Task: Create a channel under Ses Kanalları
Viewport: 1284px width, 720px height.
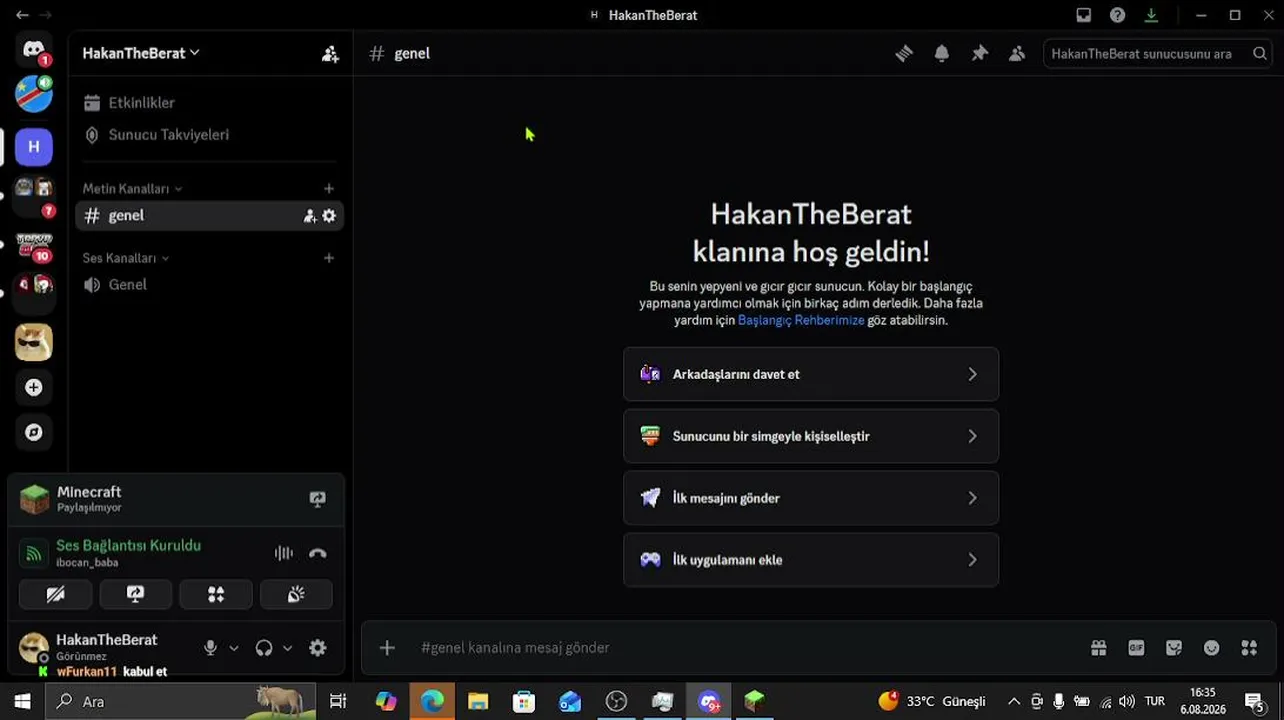Action: [x=329, y=258]
